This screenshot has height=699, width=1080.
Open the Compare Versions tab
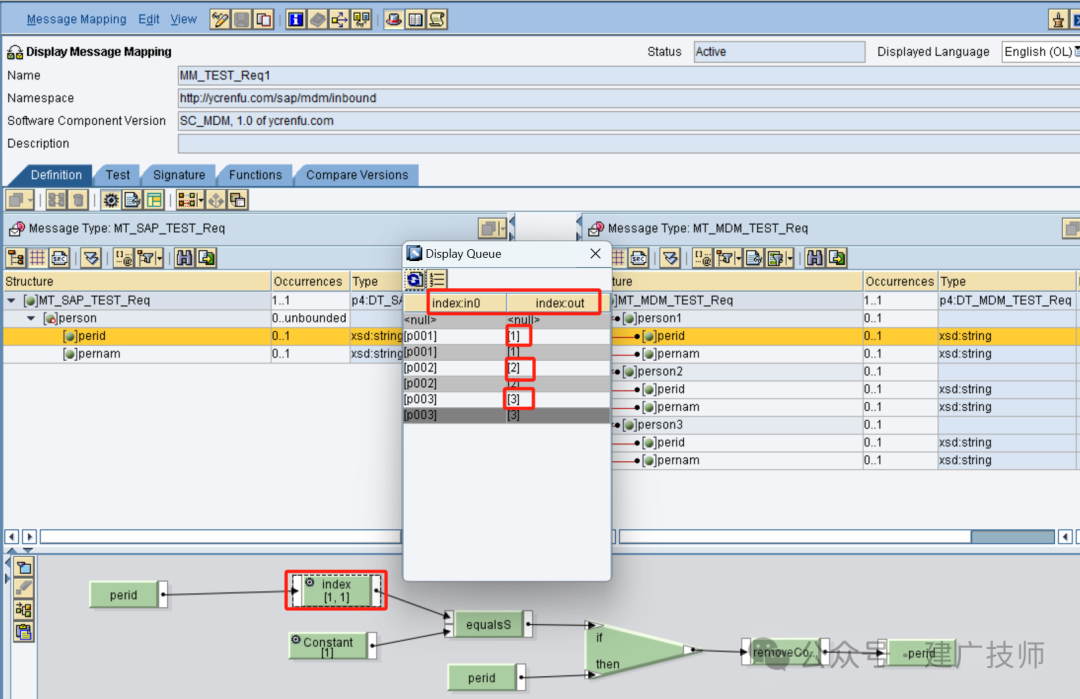pos(357,175)
